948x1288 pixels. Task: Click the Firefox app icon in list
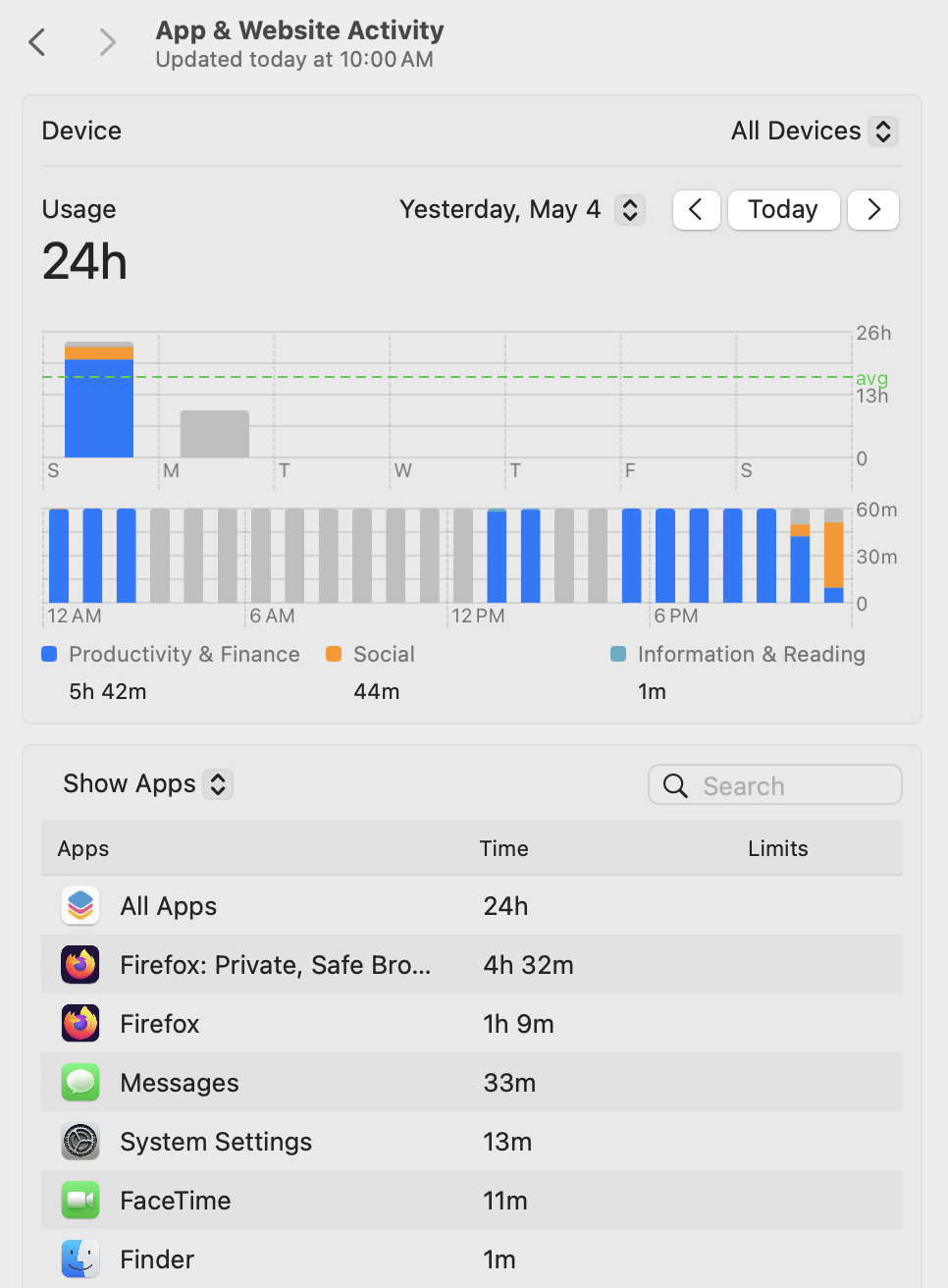click(80, 1024)
